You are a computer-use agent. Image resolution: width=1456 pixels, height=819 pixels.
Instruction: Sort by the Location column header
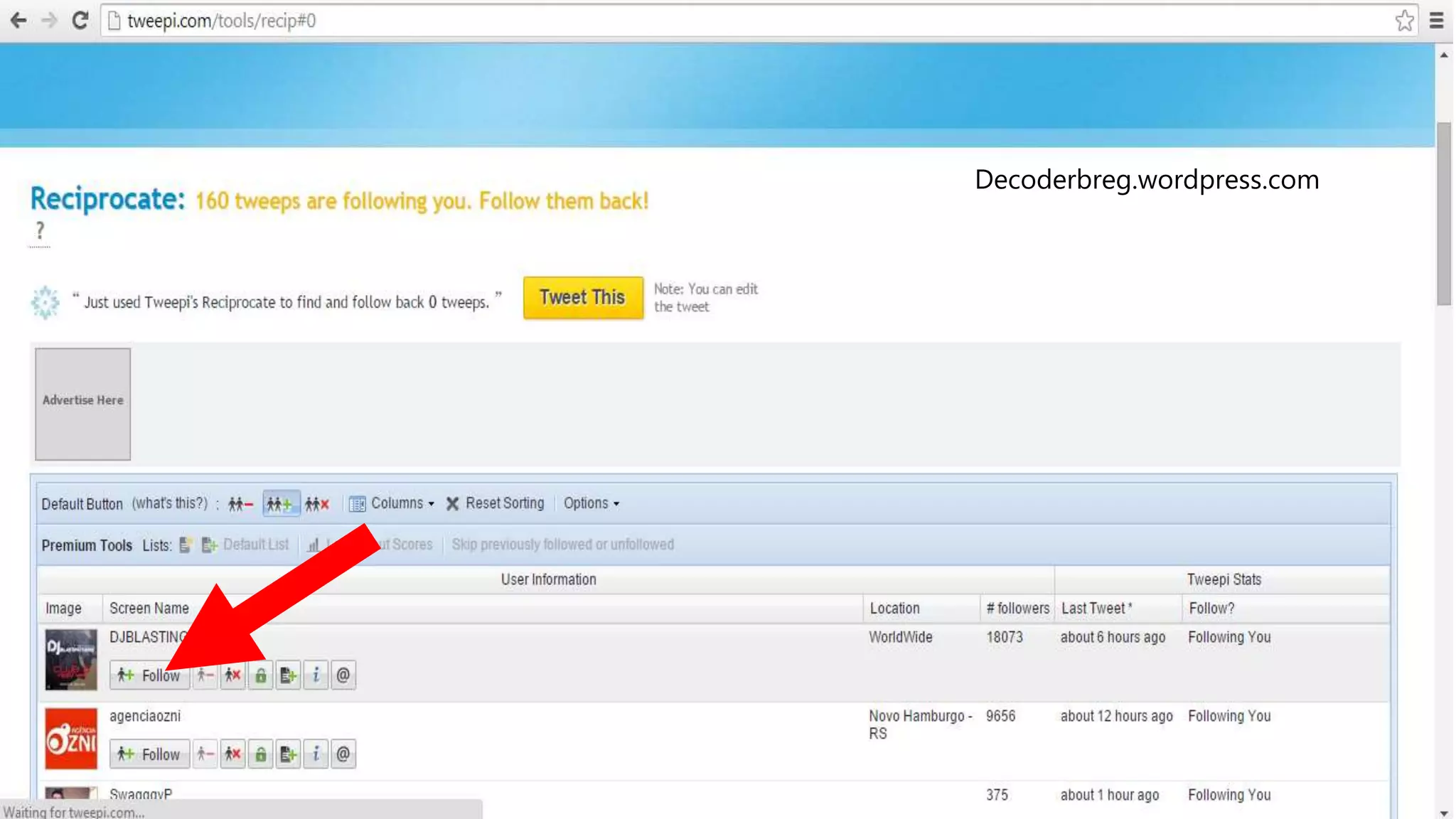point(894,609)
